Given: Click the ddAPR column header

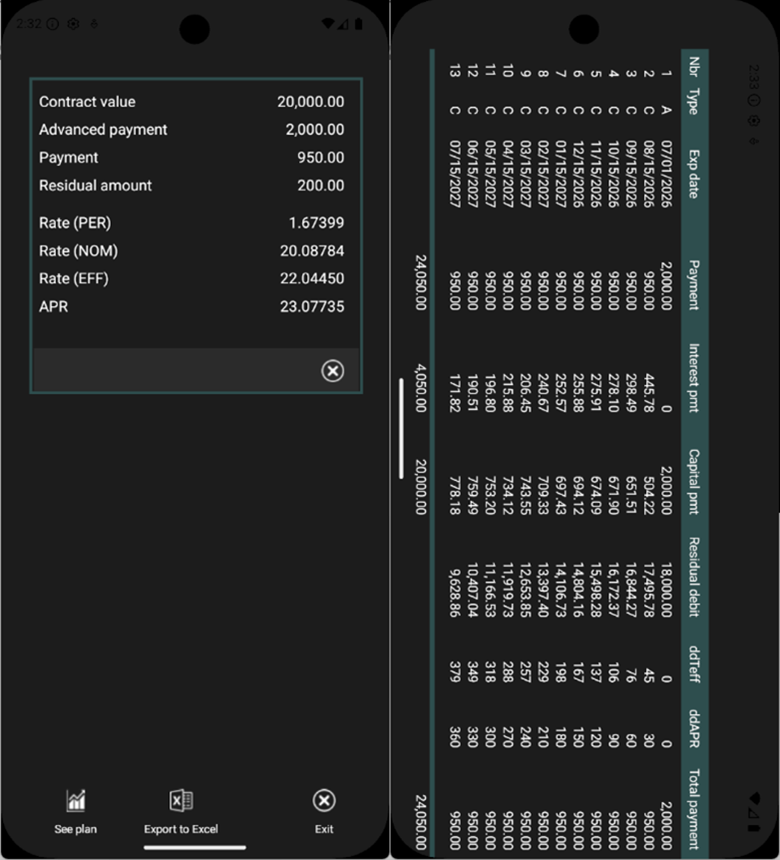Looking at the screenshot, I should pyautogui.click(x=694, y=728).
